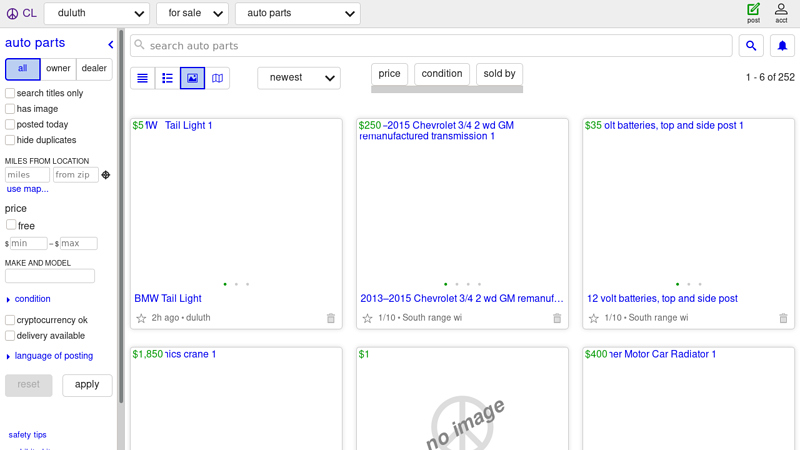Click the bell save-search alert icon
This screenshot has width=800, height=450.
(781, 46)
